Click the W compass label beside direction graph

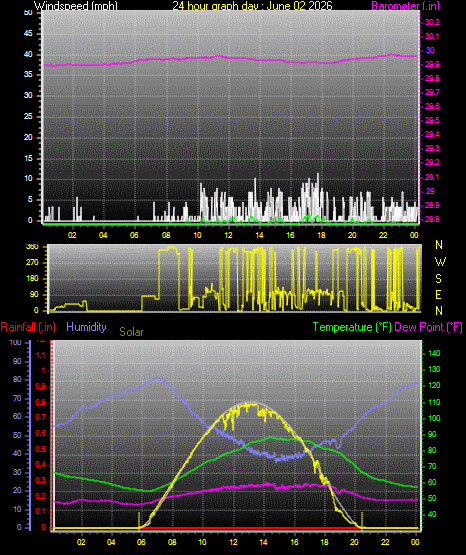coord(440,262)
